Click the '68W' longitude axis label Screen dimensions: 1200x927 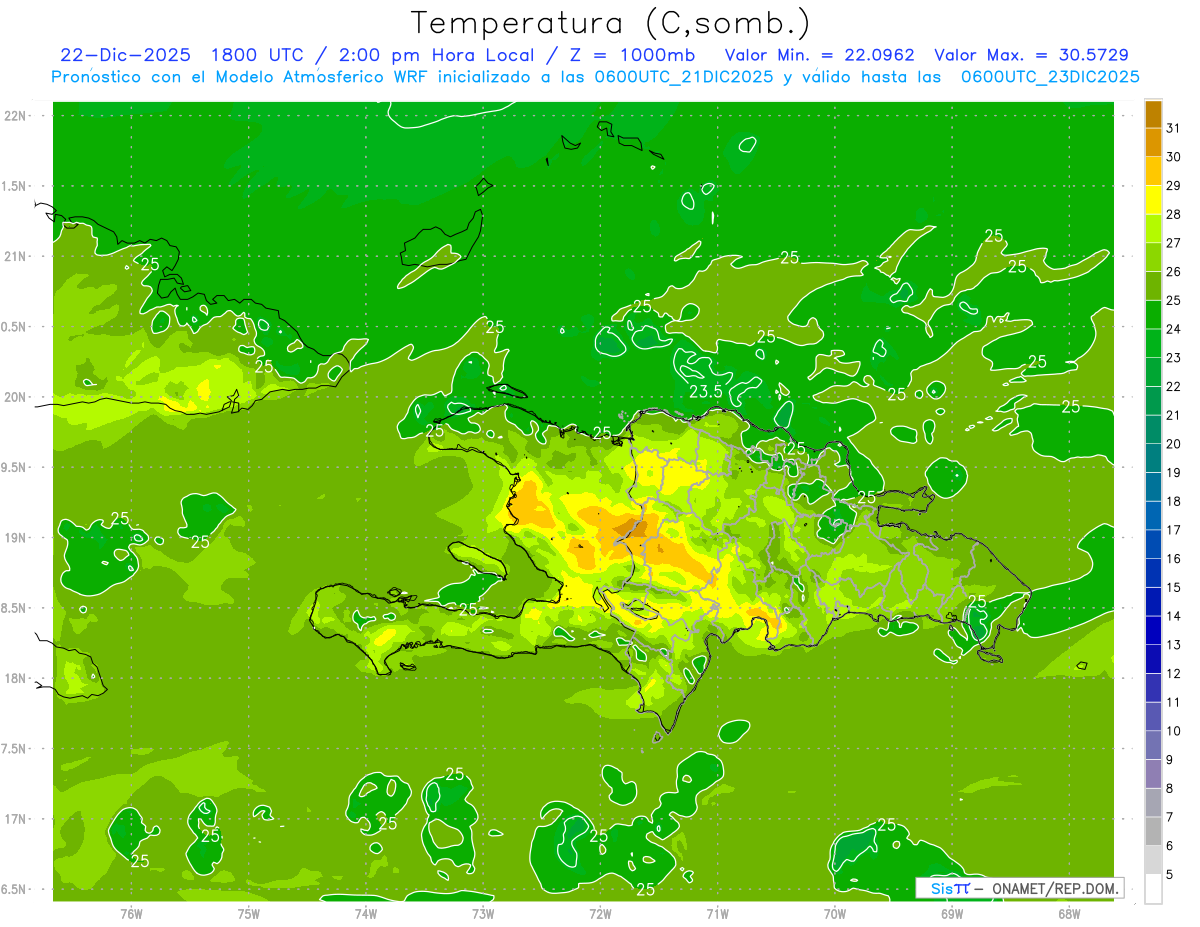(x=1069, y=913)
